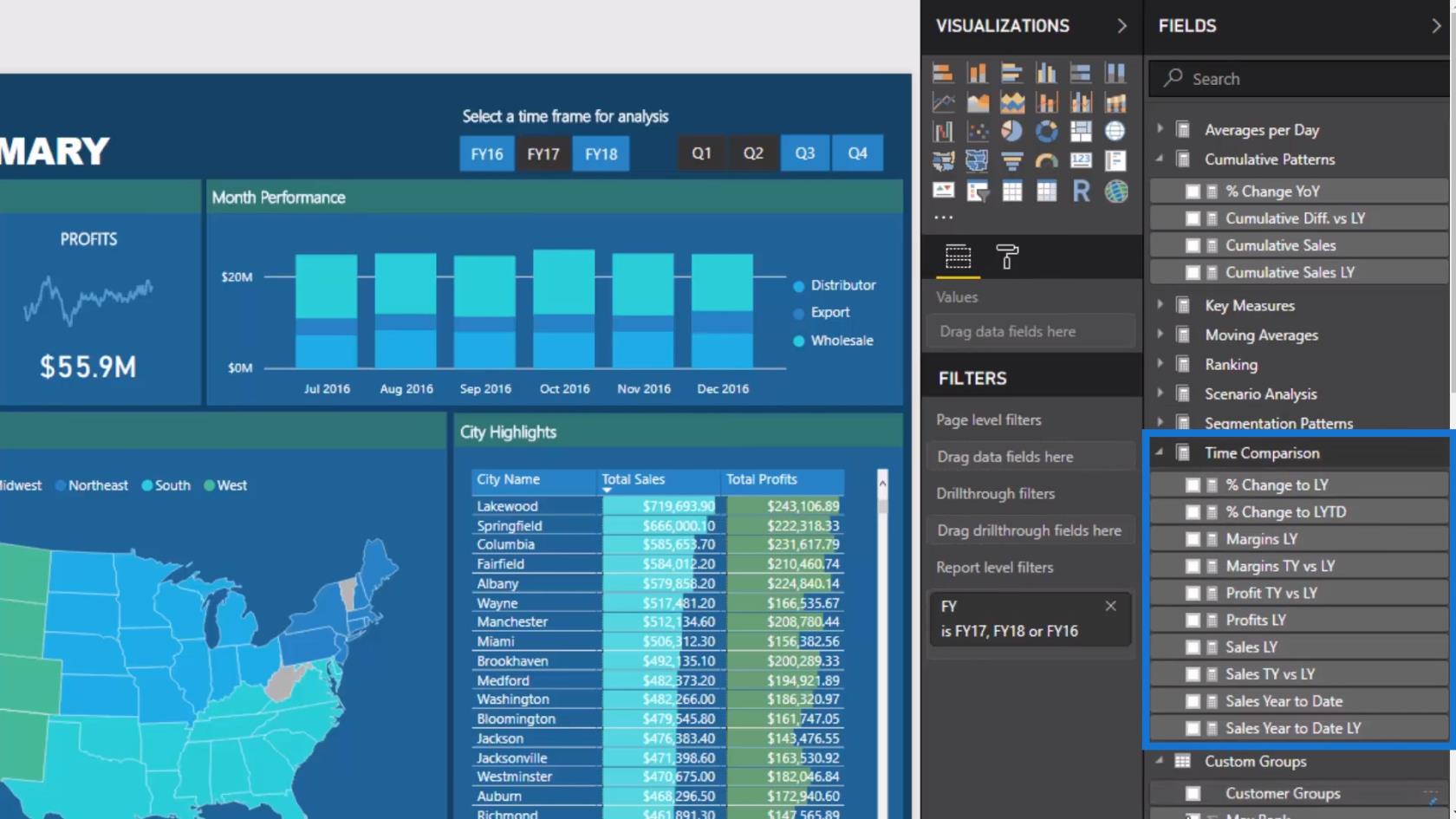Check the Sales Year to Date field

pyautogui.click(x=1193, y=701)
